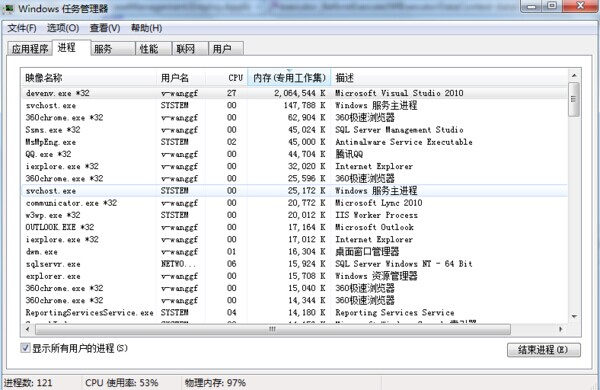Switch to the 应用程序 tab
Viewport: 600px width, 390px height.
coord(30,49)
